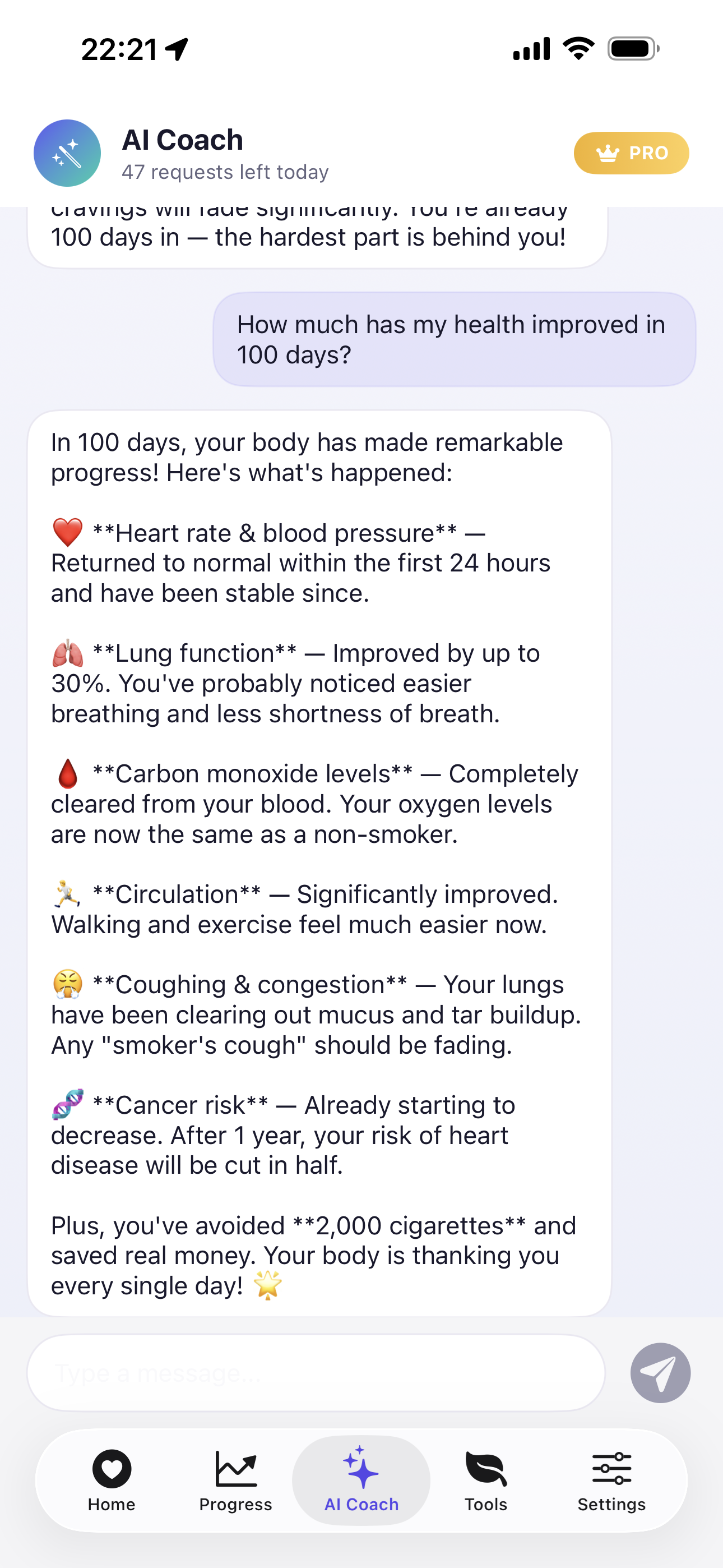Image resolution: width=723 pixels, height=1568 pixels.
Task: Tap the "How much has my health improved" message
Action: [x=454, y=340]
